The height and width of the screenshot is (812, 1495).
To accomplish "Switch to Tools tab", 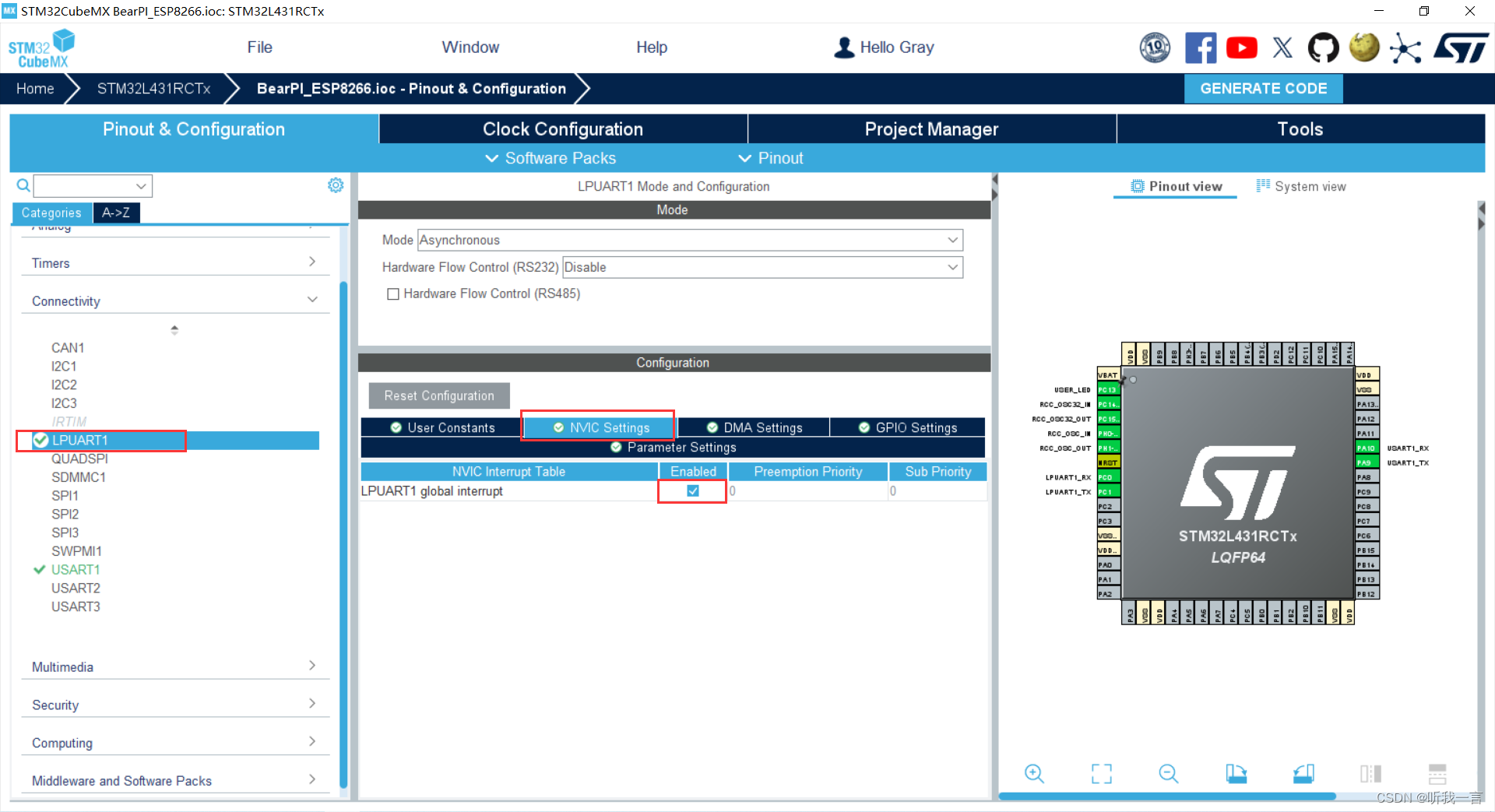I will click(1300, 129).
